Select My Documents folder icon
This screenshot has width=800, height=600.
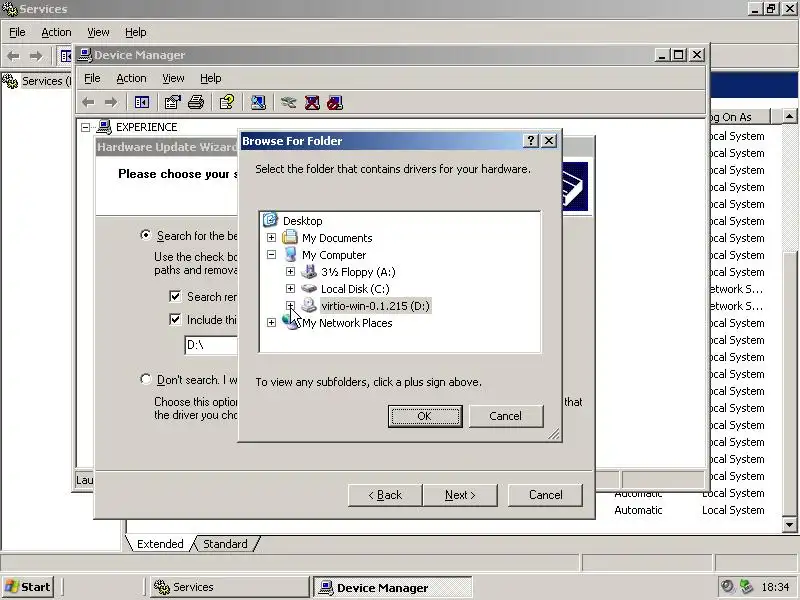click(290, 237)
